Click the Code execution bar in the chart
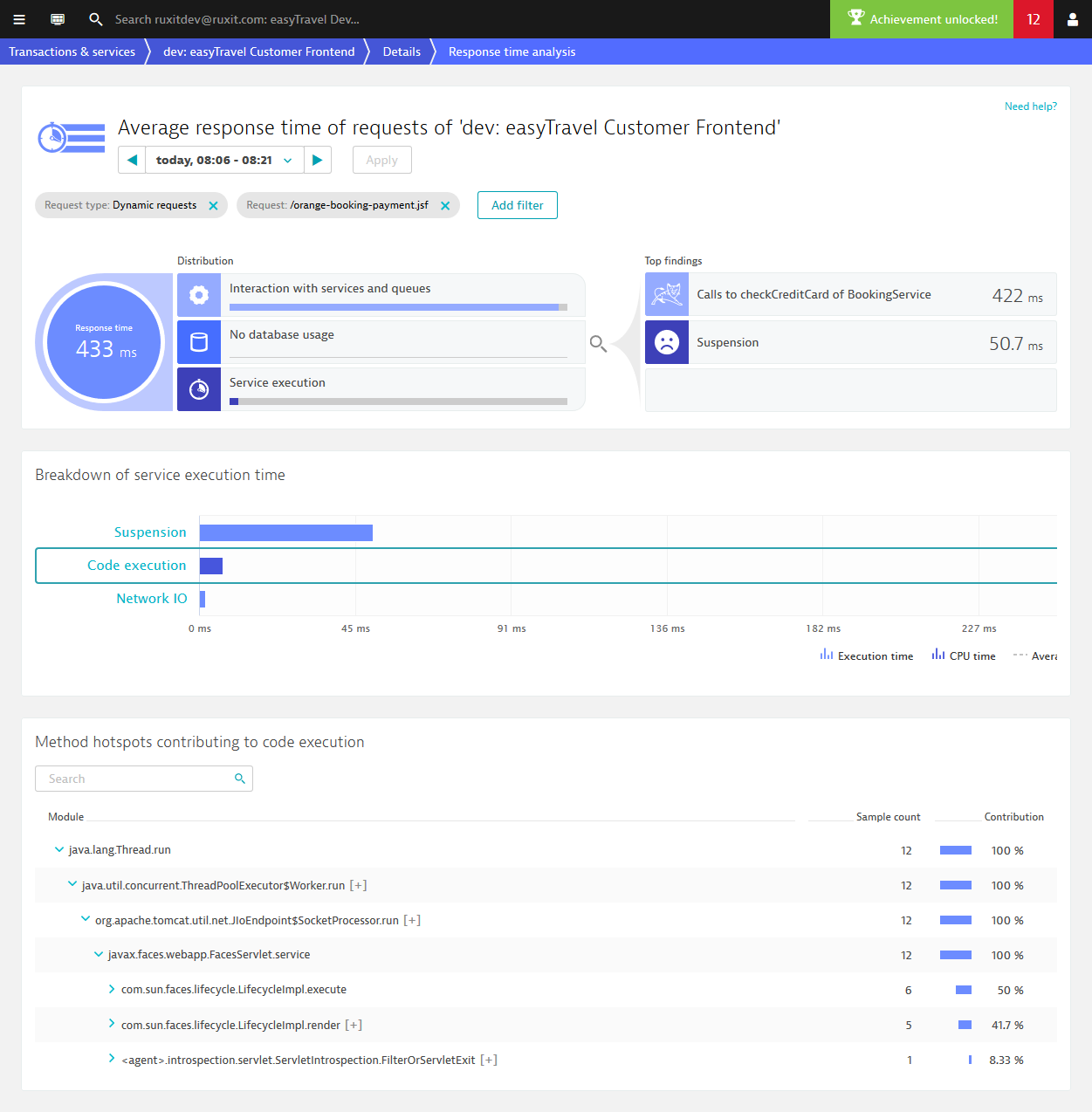Viewport: 1092px width, 1112px height. (211, 566)
